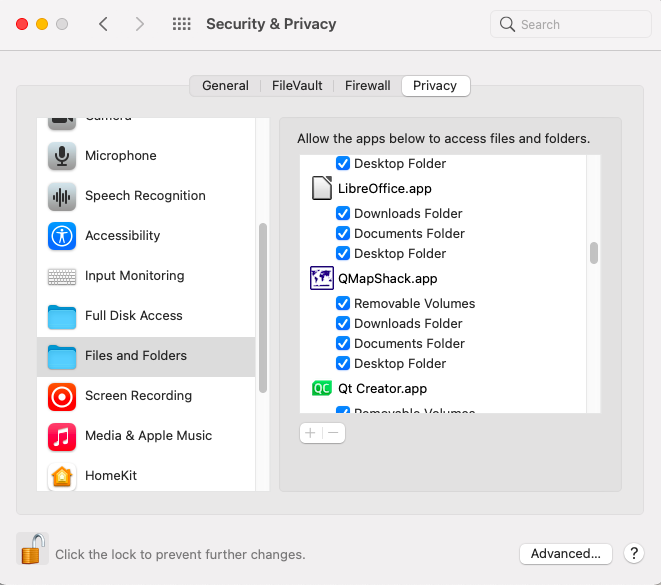
Task: Uncheck LibreOffice Desktop Folder checkbox
Action: pos(343,253)
